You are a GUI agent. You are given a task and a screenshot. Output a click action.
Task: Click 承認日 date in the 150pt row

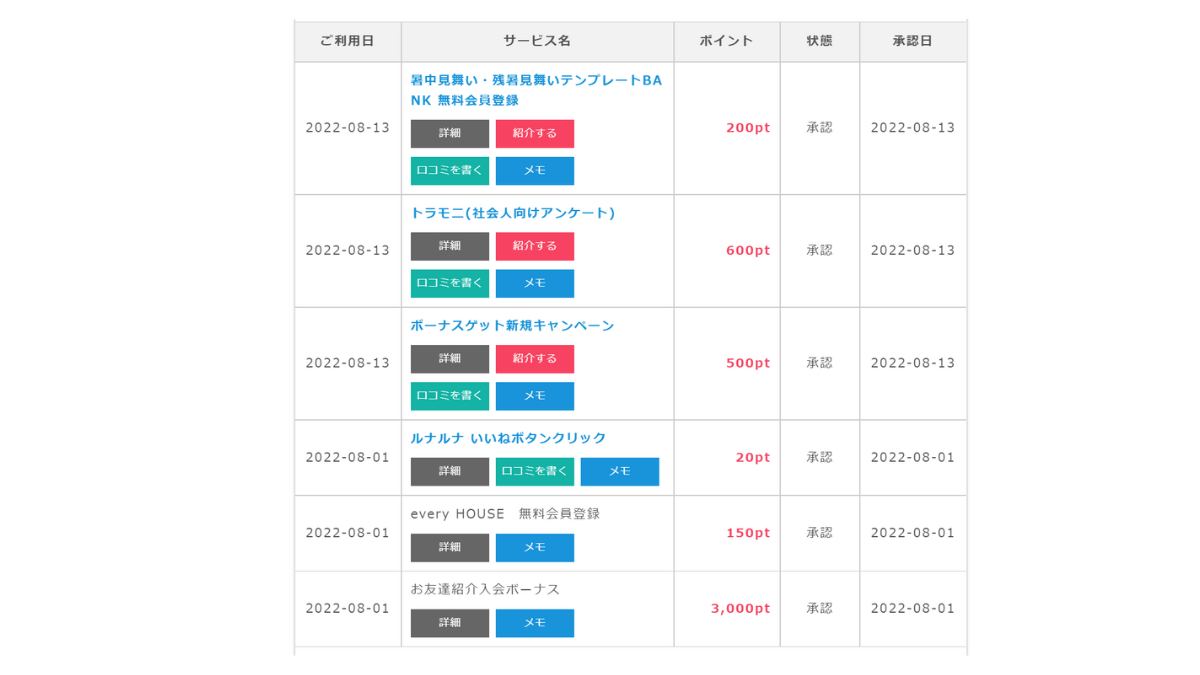pos(913,533)
